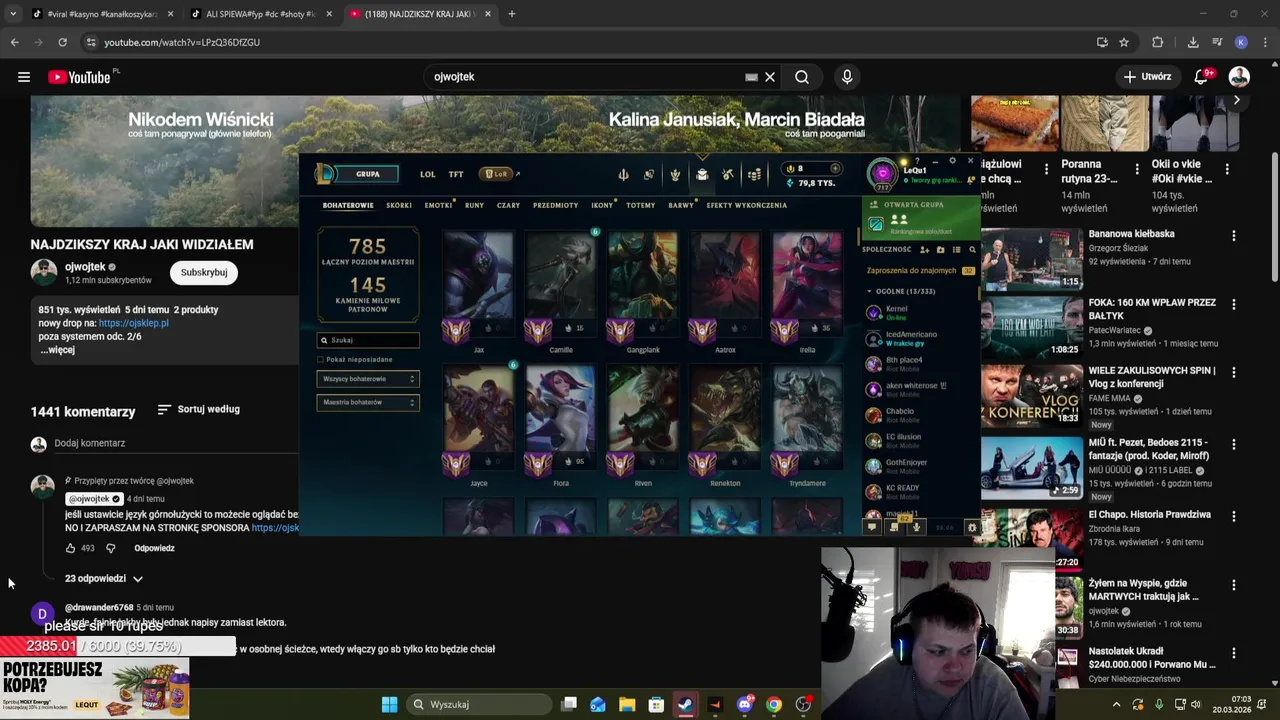This screenshot has width=1280, height=720.
Task: Reload the page in Chrome
Action: (62, 42)
